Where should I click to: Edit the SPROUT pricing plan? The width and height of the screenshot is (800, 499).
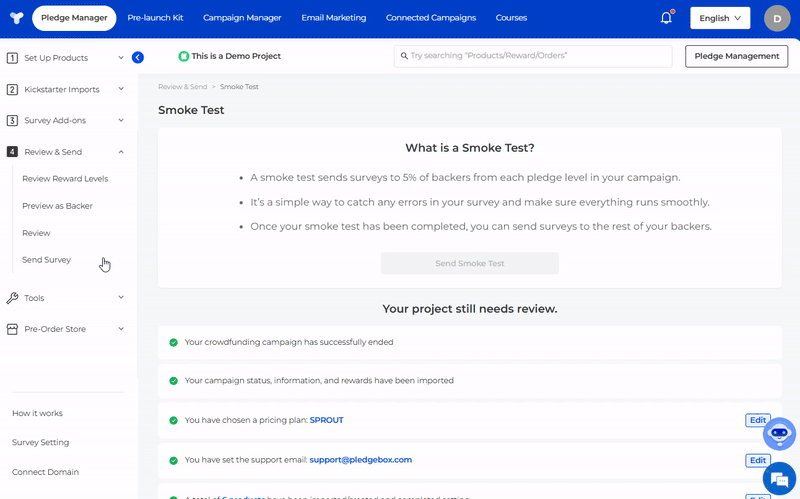click(757, 420)
